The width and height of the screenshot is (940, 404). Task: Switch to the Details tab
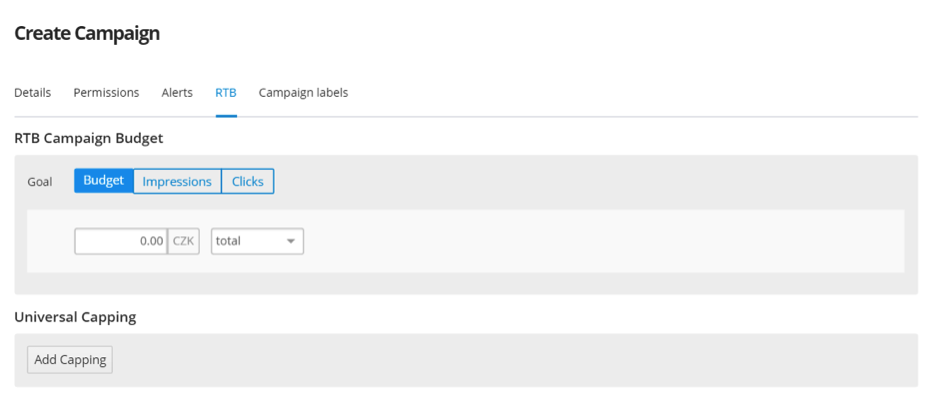[x=32, y=93]
